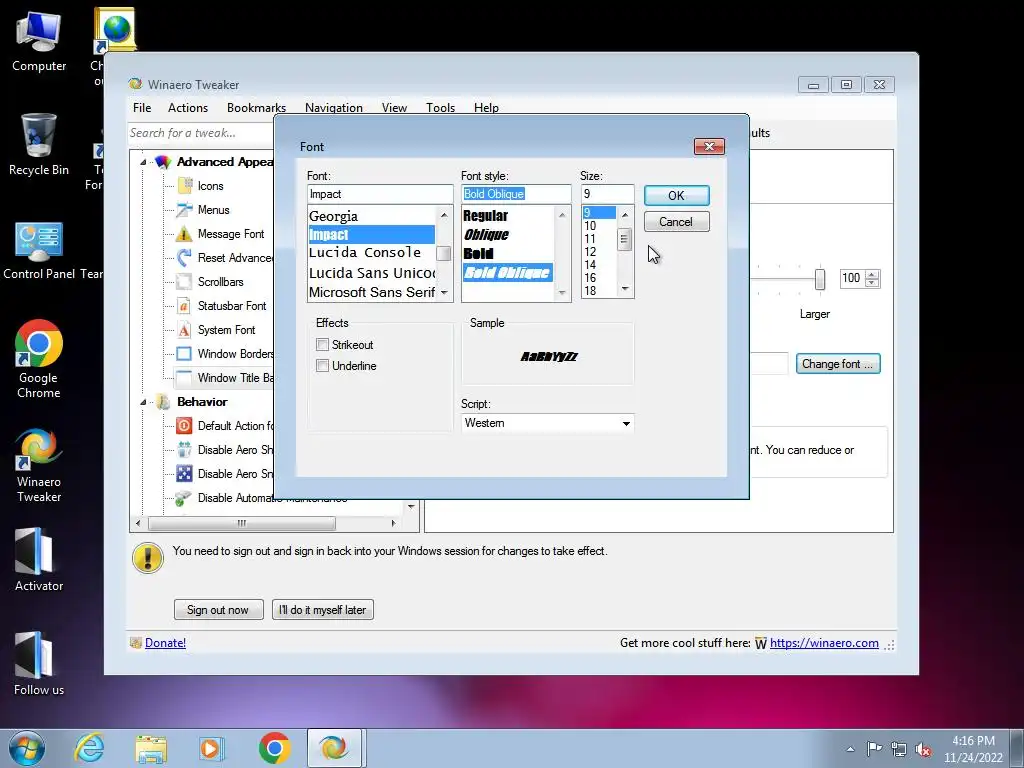This screenshot has width=1024, height=768.
Task: Click the size value up spinner arrow
Action: 872,274
